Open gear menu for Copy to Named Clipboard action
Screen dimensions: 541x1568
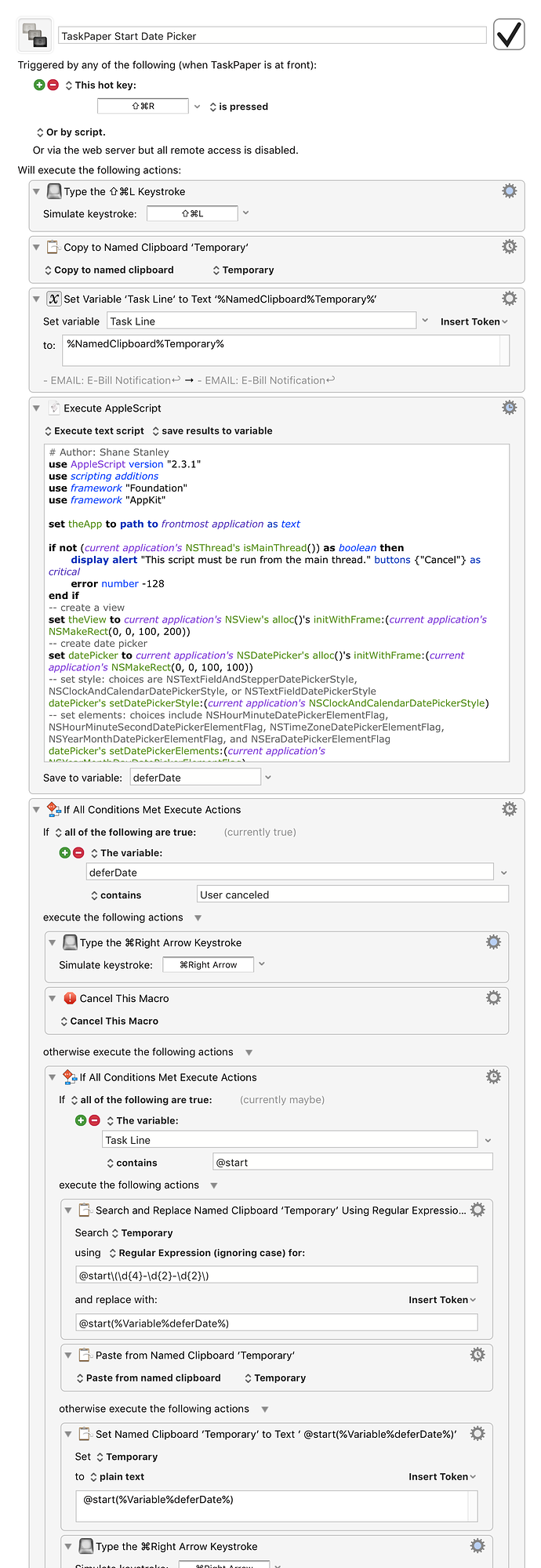coord(510,246)
